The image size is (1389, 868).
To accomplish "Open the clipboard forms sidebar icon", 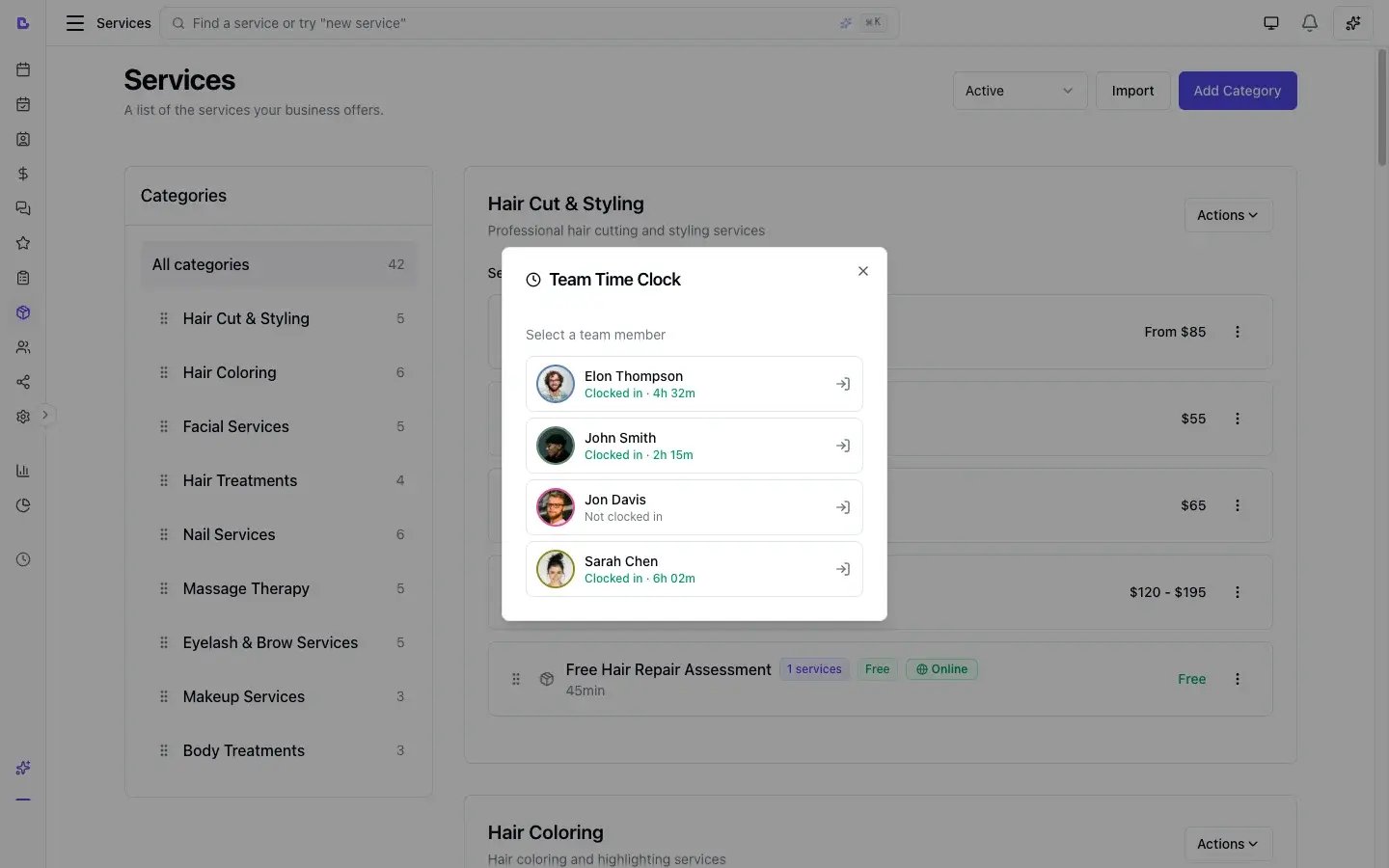I will tap(23, 278).
